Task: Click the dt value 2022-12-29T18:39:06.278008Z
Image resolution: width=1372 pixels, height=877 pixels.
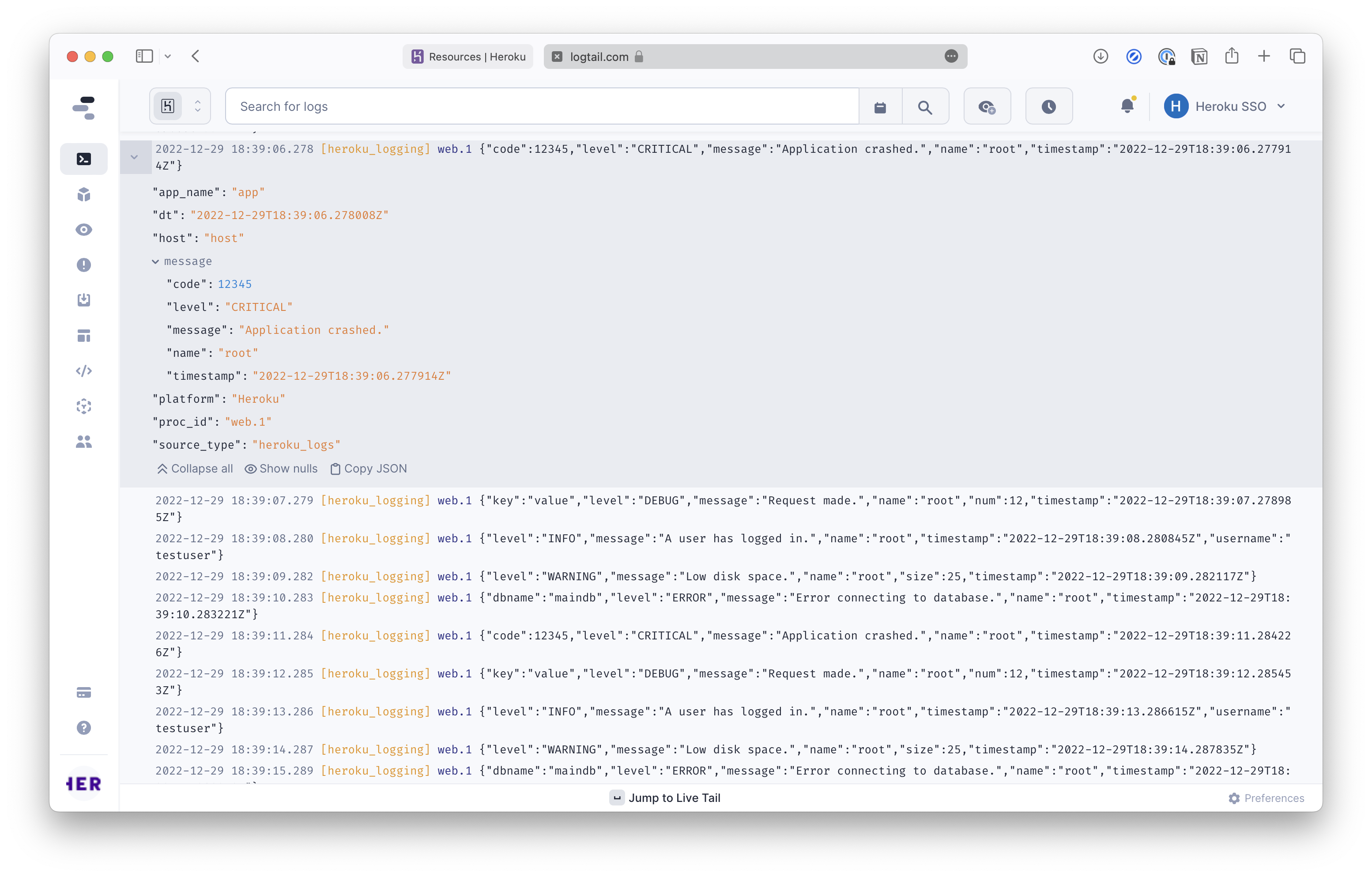Action: [x=290, y=215]
